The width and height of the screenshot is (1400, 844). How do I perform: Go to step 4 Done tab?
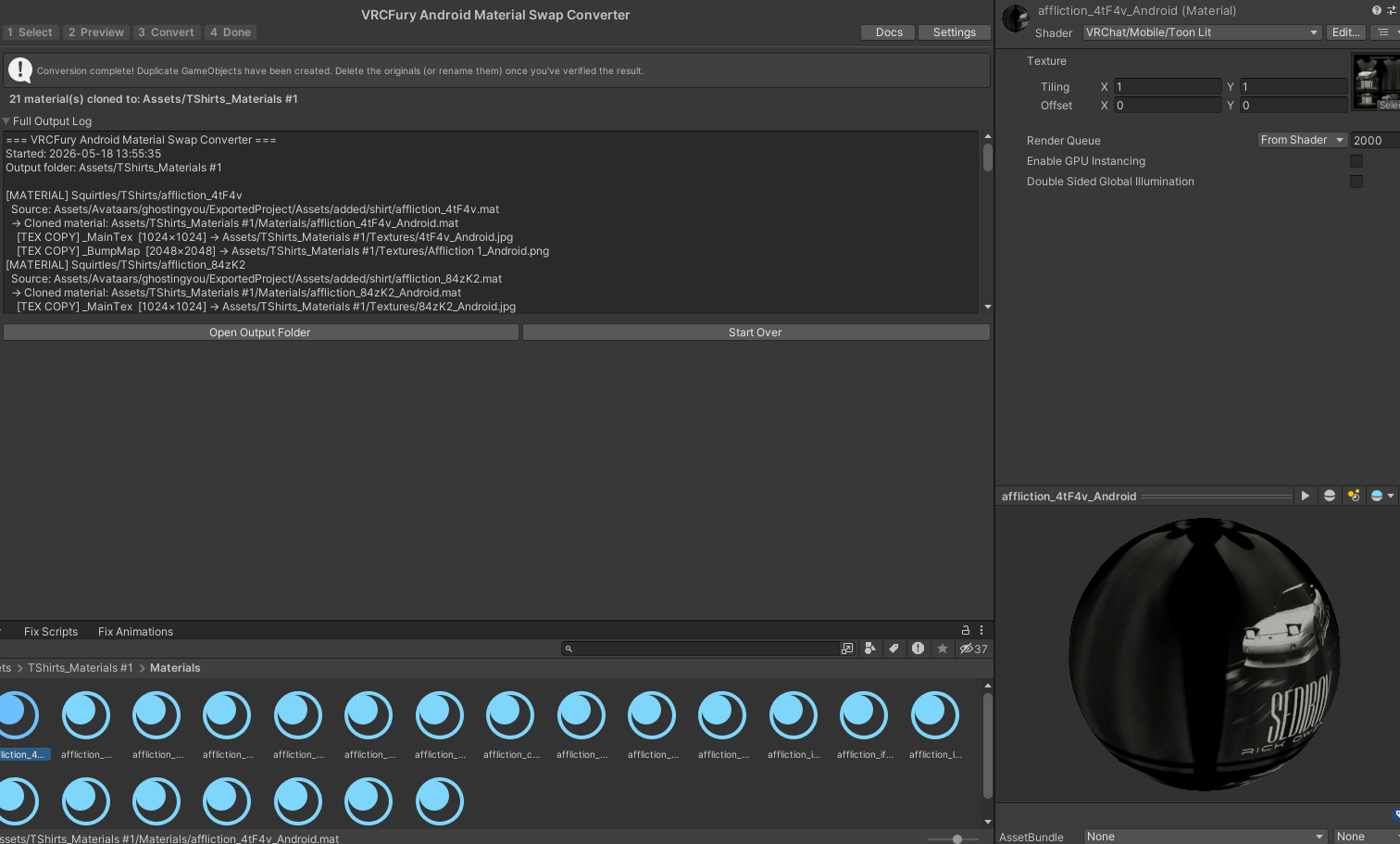point(231,32)
